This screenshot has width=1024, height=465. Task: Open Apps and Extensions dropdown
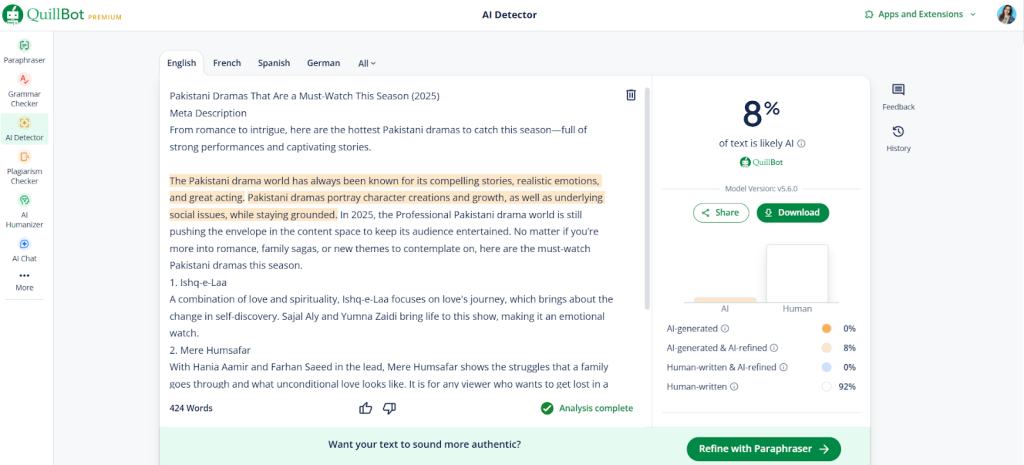pos(920,14)
